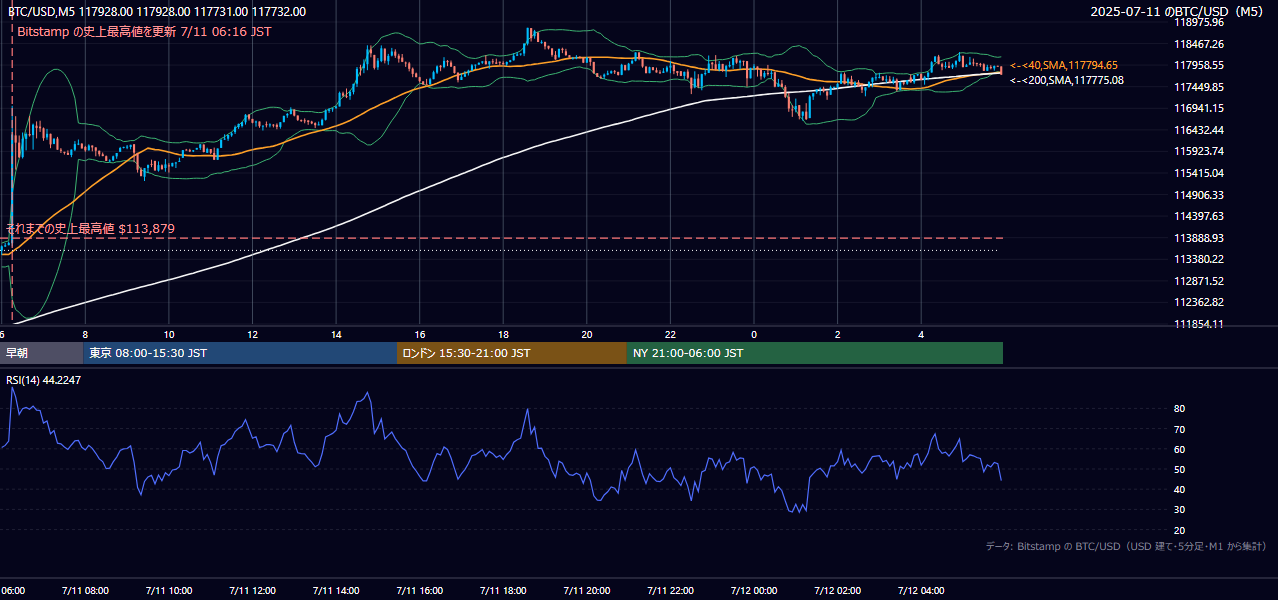Click price axis value 116432.44

coord(1199,130)
